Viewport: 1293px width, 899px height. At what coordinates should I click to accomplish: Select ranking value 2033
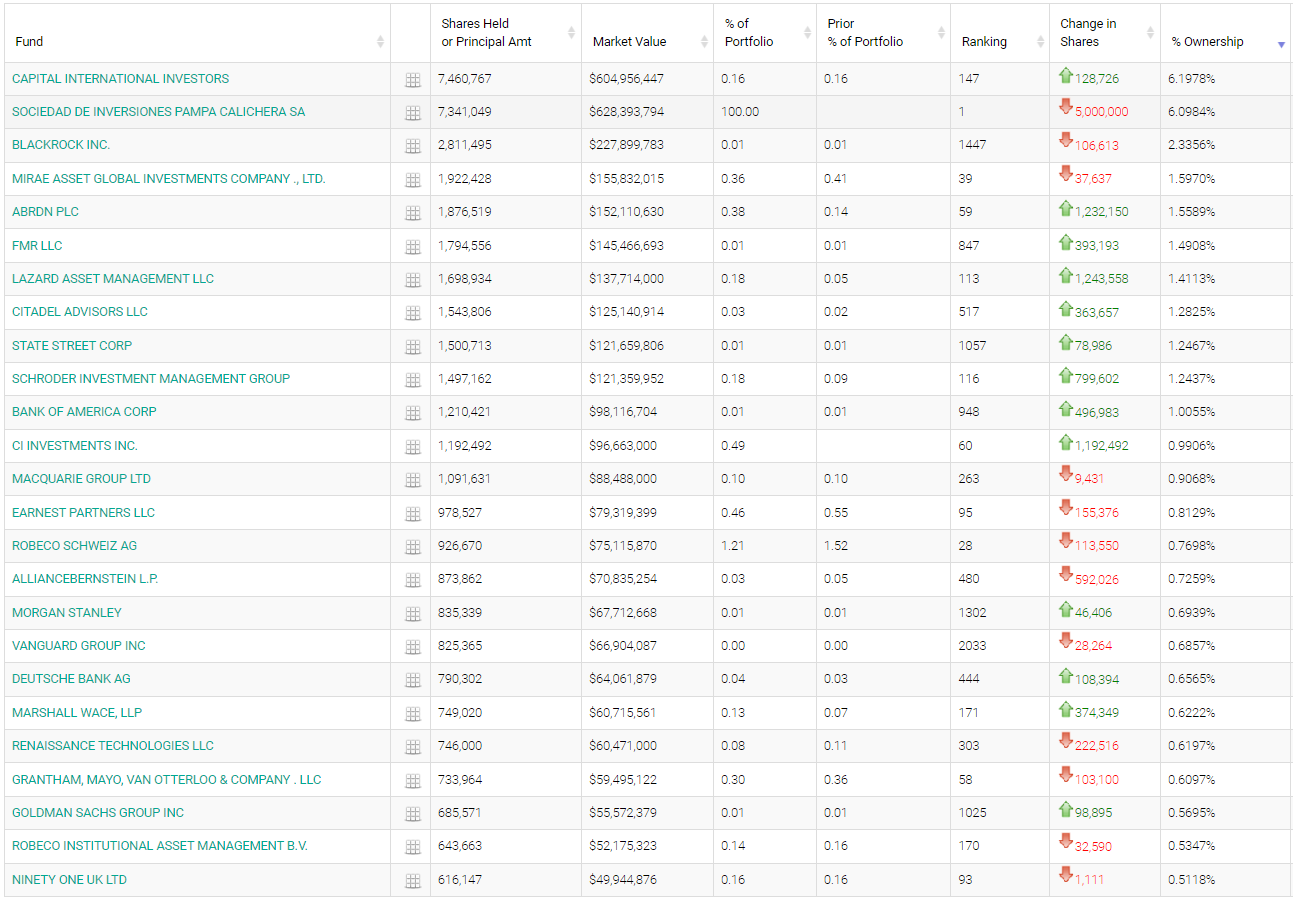[972, 646]
